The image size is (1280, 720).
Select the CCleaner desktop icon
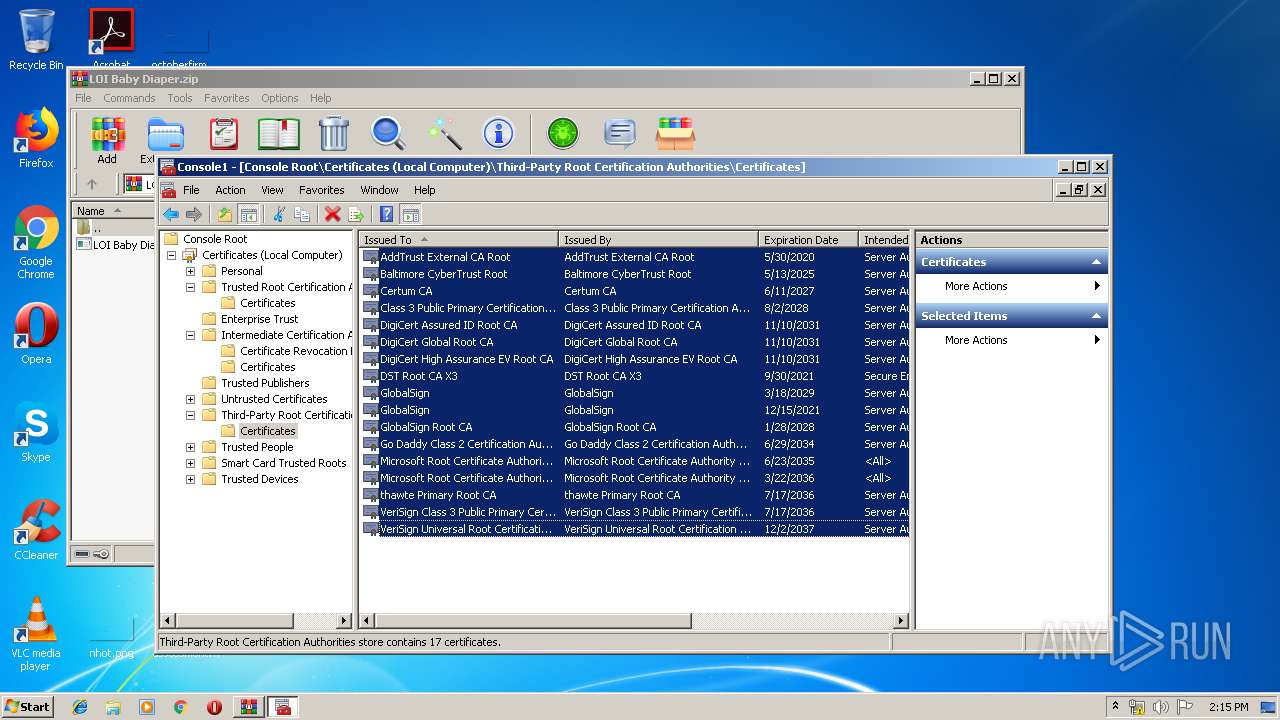(36, 531)
